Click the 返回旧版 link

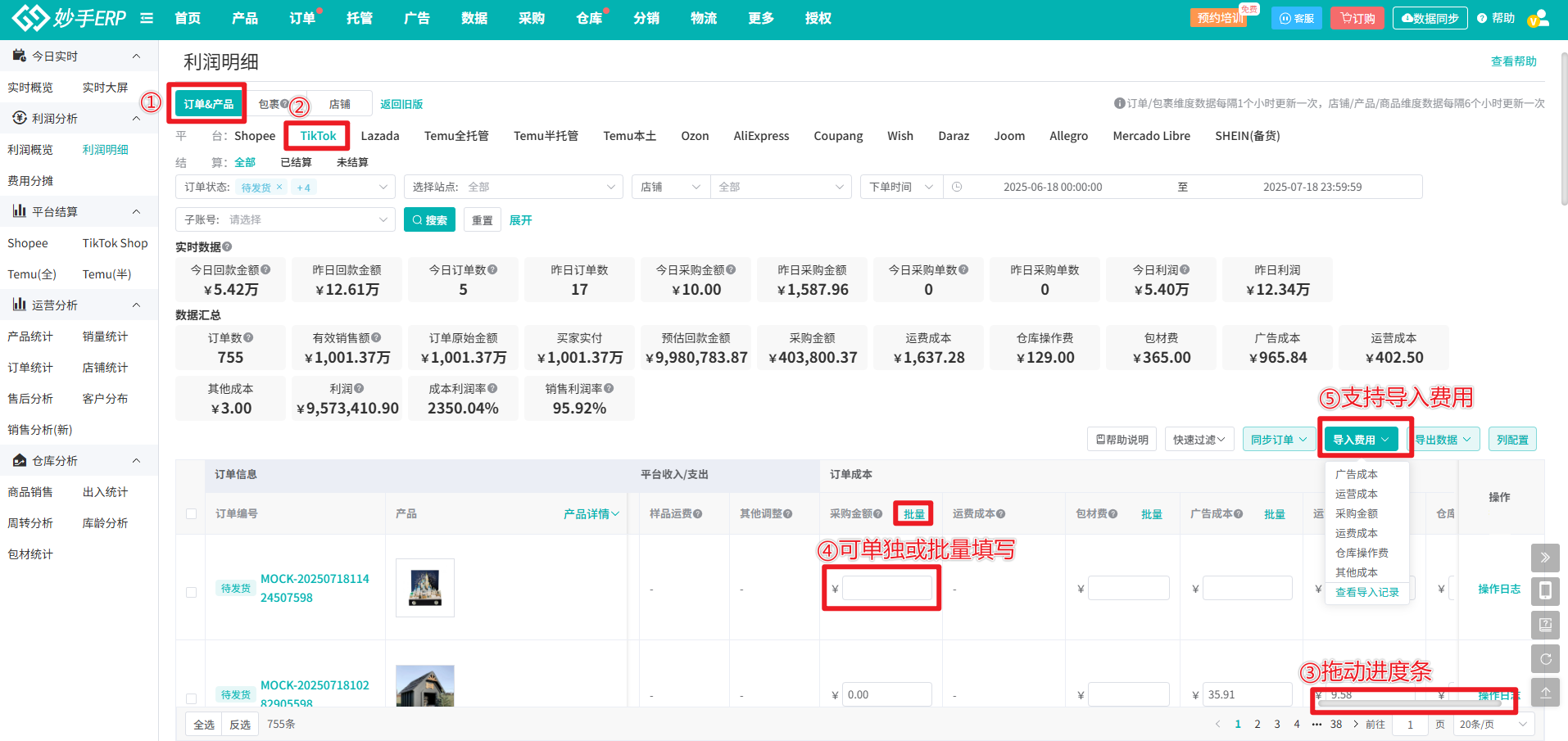[401, 104]
